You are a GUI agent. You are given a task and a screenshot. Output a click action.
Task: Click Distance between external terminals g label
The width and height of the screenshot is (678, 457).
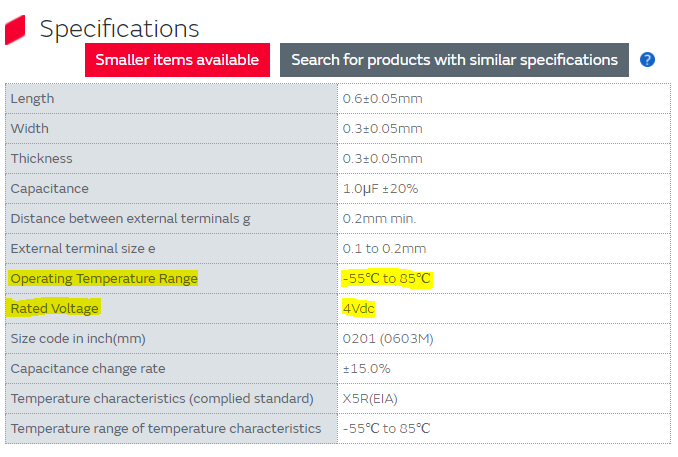click(x=130, y=219)
